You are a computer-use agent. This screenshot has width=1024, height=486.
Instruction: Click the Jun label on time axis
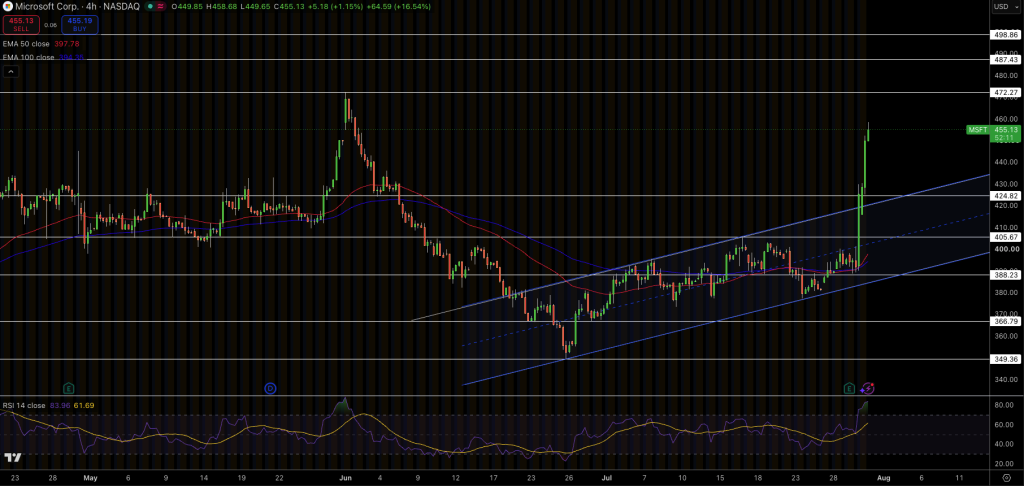[x=346, y=478]
